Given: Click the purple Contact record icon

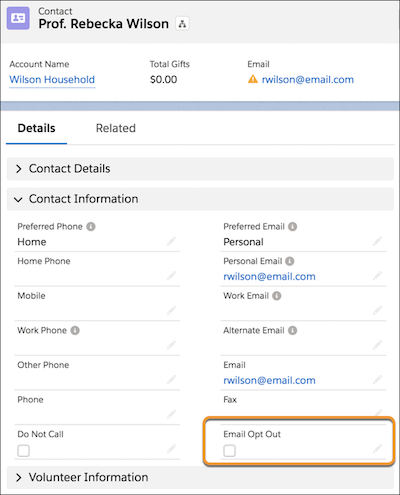Looking at the screenshot, I should (18, 18).
